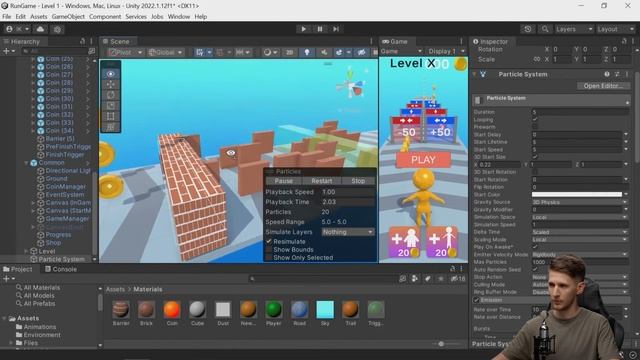Open draw mode shading dropdown

tap(270, 52)
